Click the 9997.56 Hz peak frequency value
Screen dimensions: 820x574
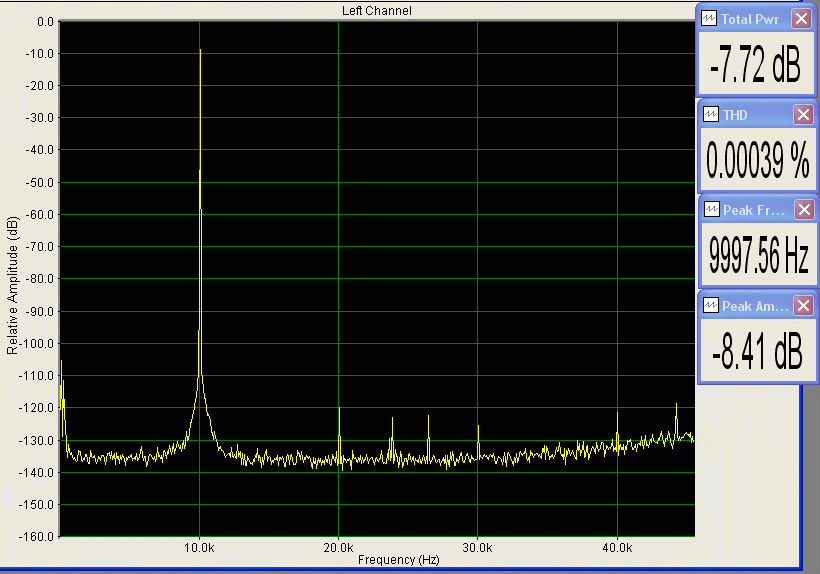point(758,255)
